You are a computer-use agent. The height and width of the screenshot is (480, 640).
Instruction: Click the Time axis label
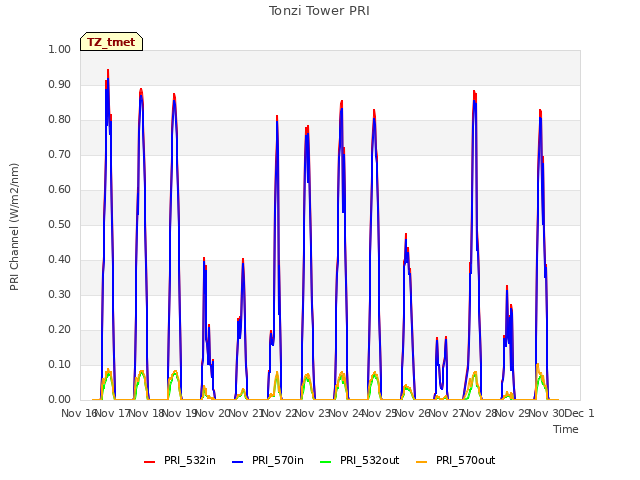pos(566,429)
